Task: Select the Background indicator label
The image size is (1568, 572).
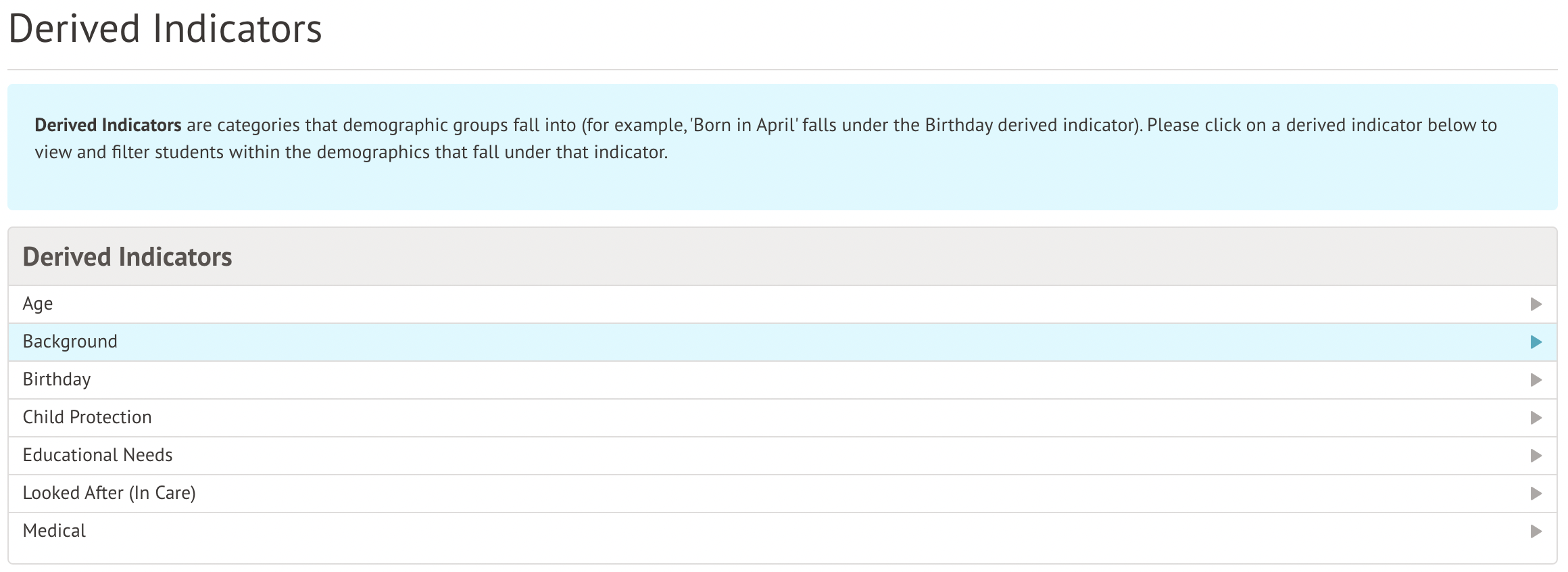Action: coord(70,342)
